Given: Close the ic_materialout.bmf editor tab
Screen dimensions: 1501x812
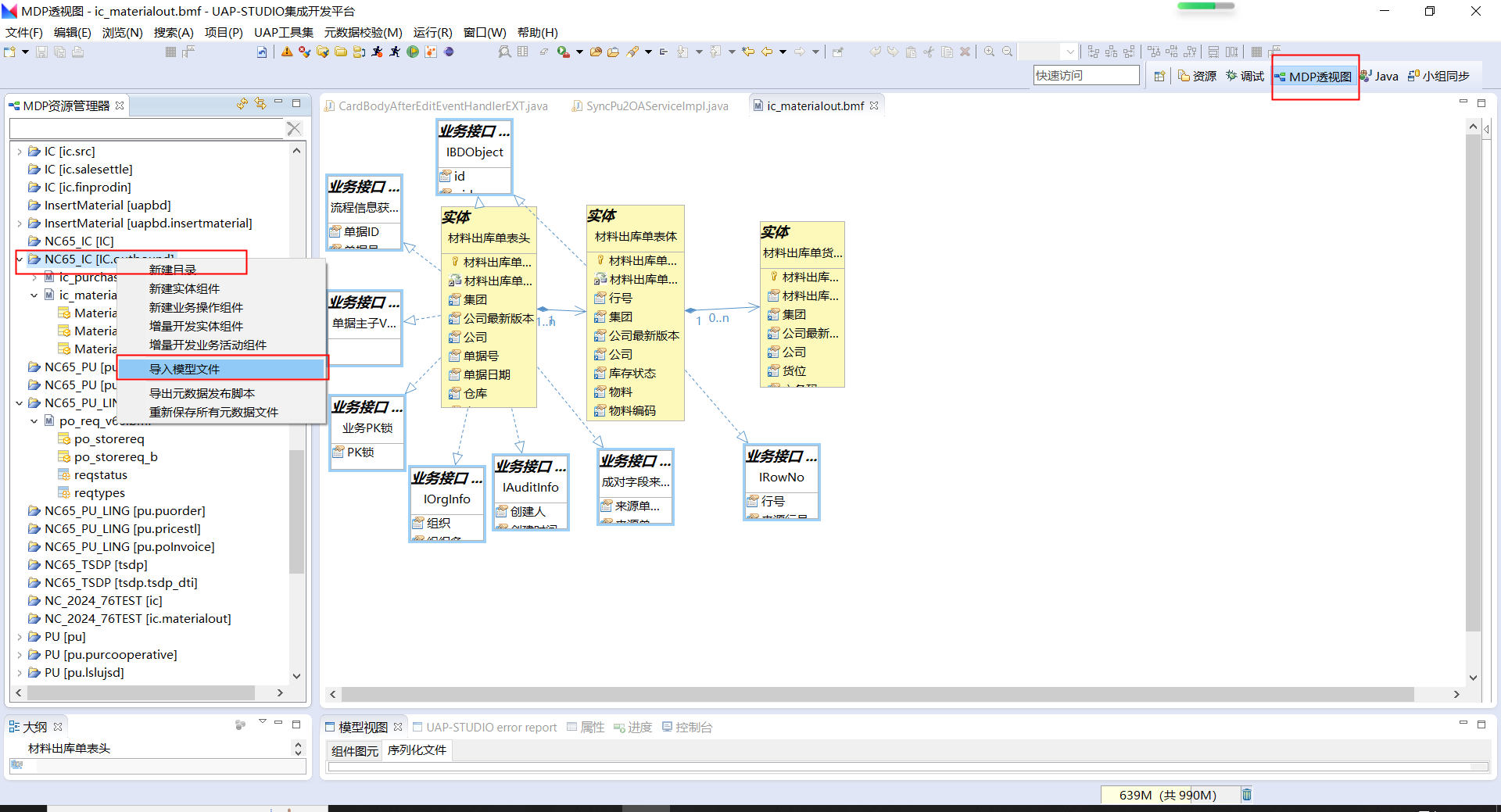Looking at the screenshot, I should tap(874, 106).
